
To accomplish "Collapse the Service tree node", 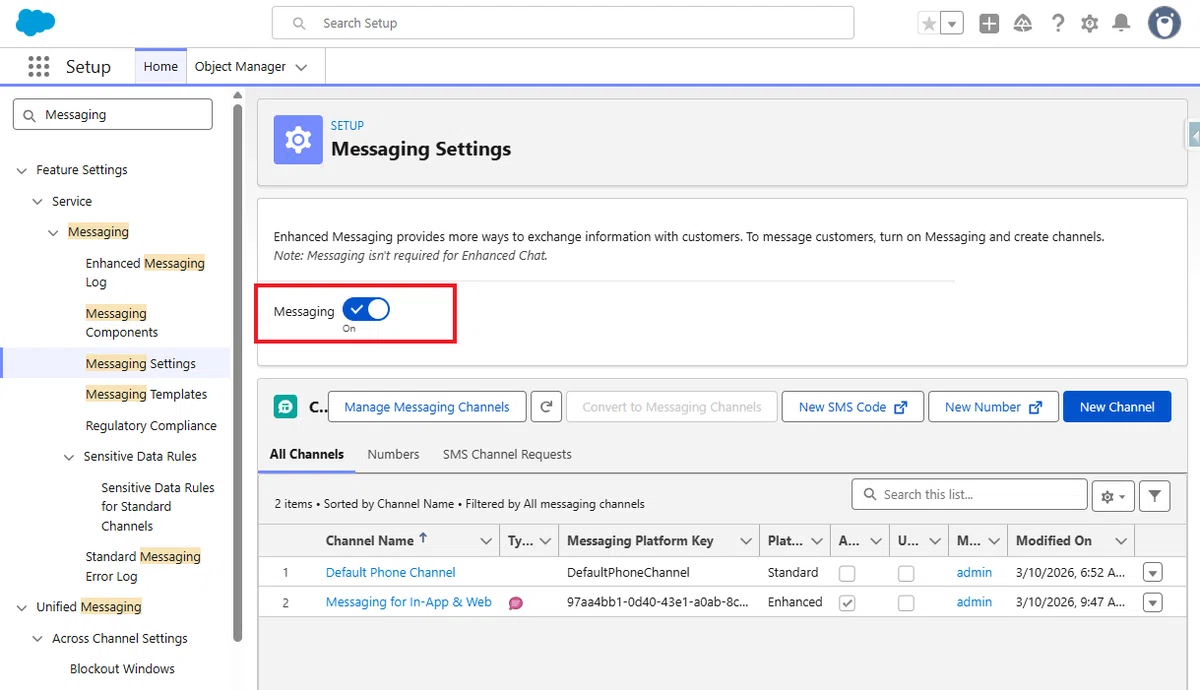I will click(38, 202).
